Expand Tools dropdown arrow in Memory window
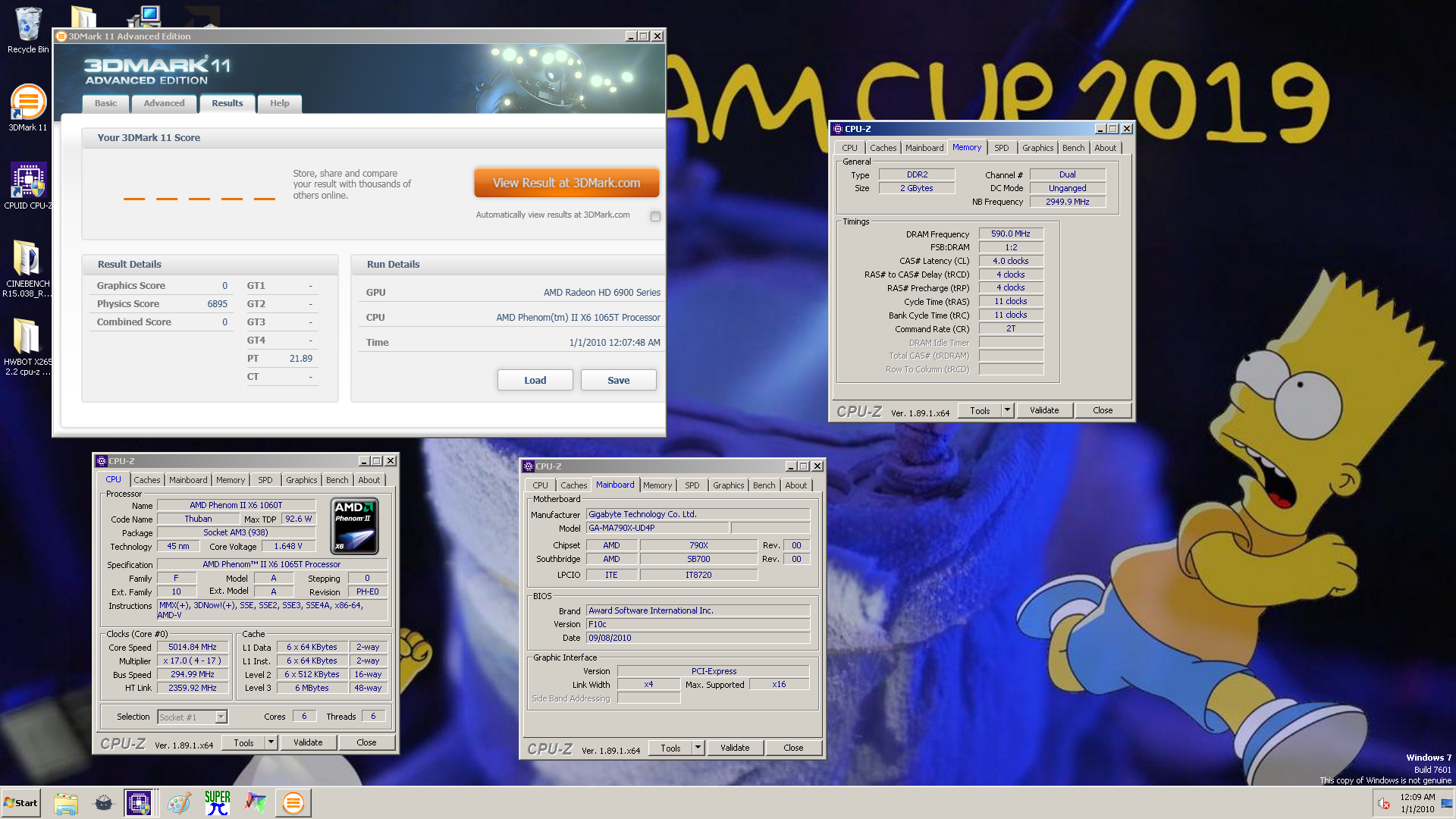 pos(1007,410)
